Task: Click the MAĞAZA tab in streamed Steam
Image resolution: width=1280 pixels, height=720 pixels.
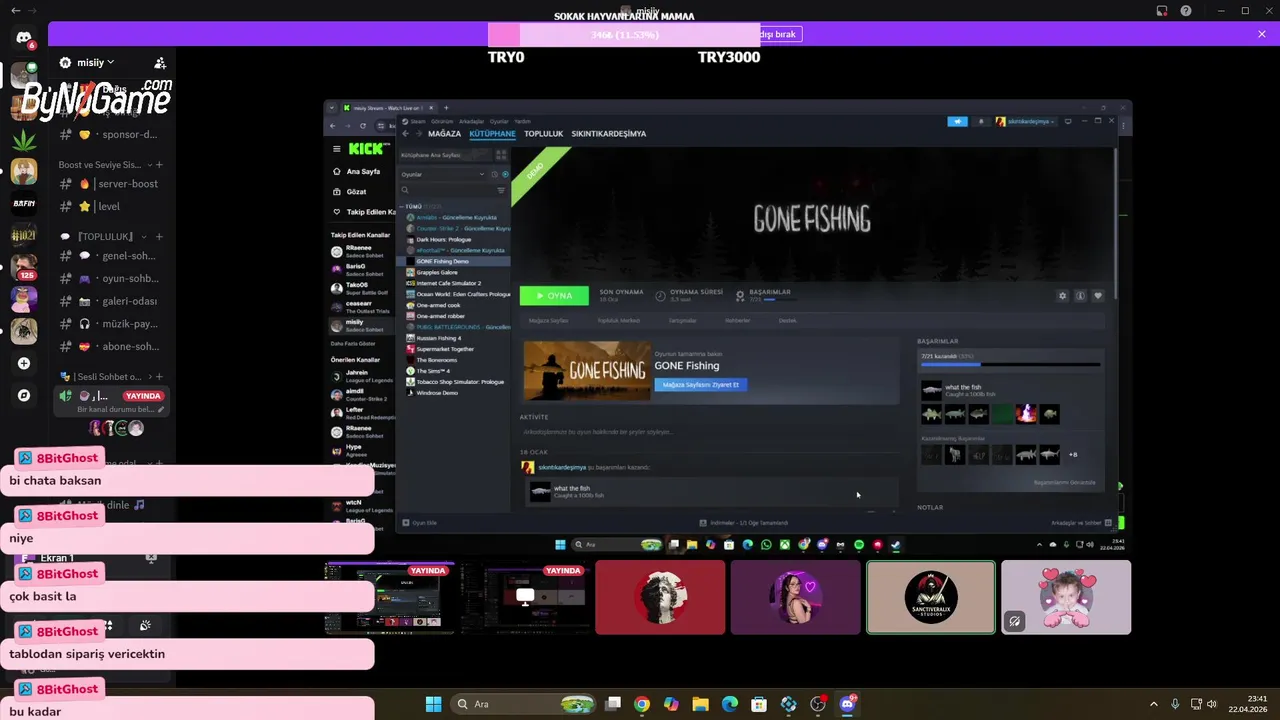Action: tap(444, 133)
